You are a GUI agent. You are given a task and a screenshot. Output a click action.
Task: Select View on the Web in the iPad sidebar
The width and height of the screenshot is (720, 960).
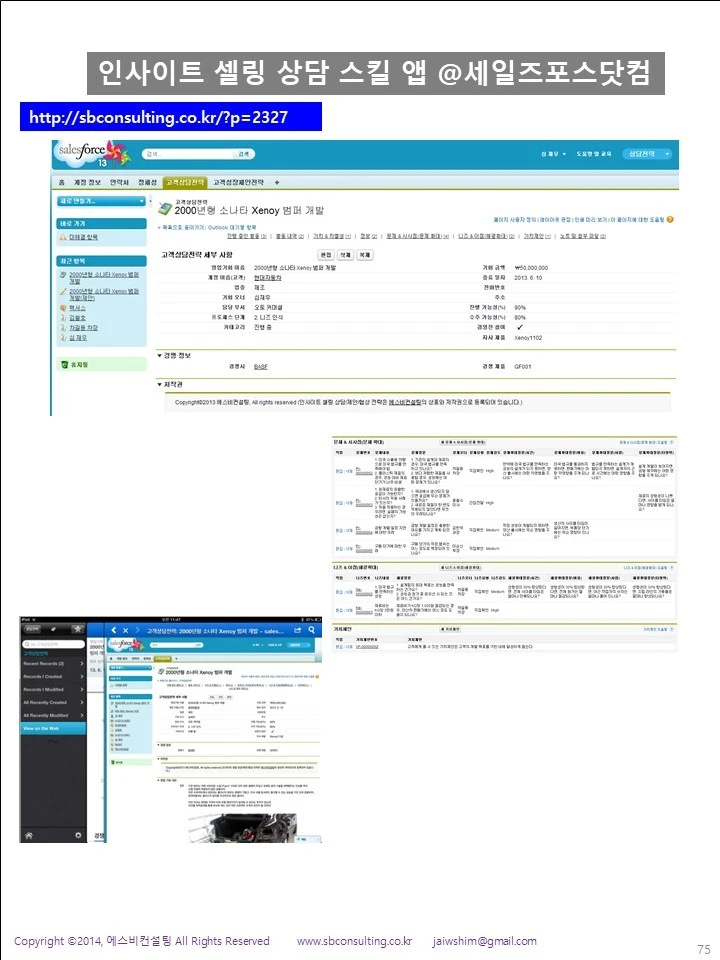pyautogui.click(x=53, y=729)
